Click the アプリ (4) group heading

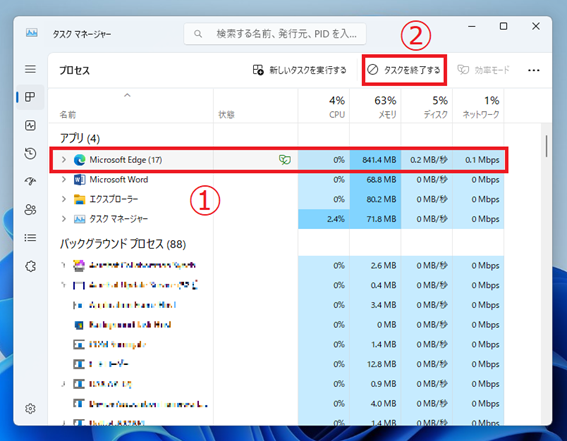point(80,138)
